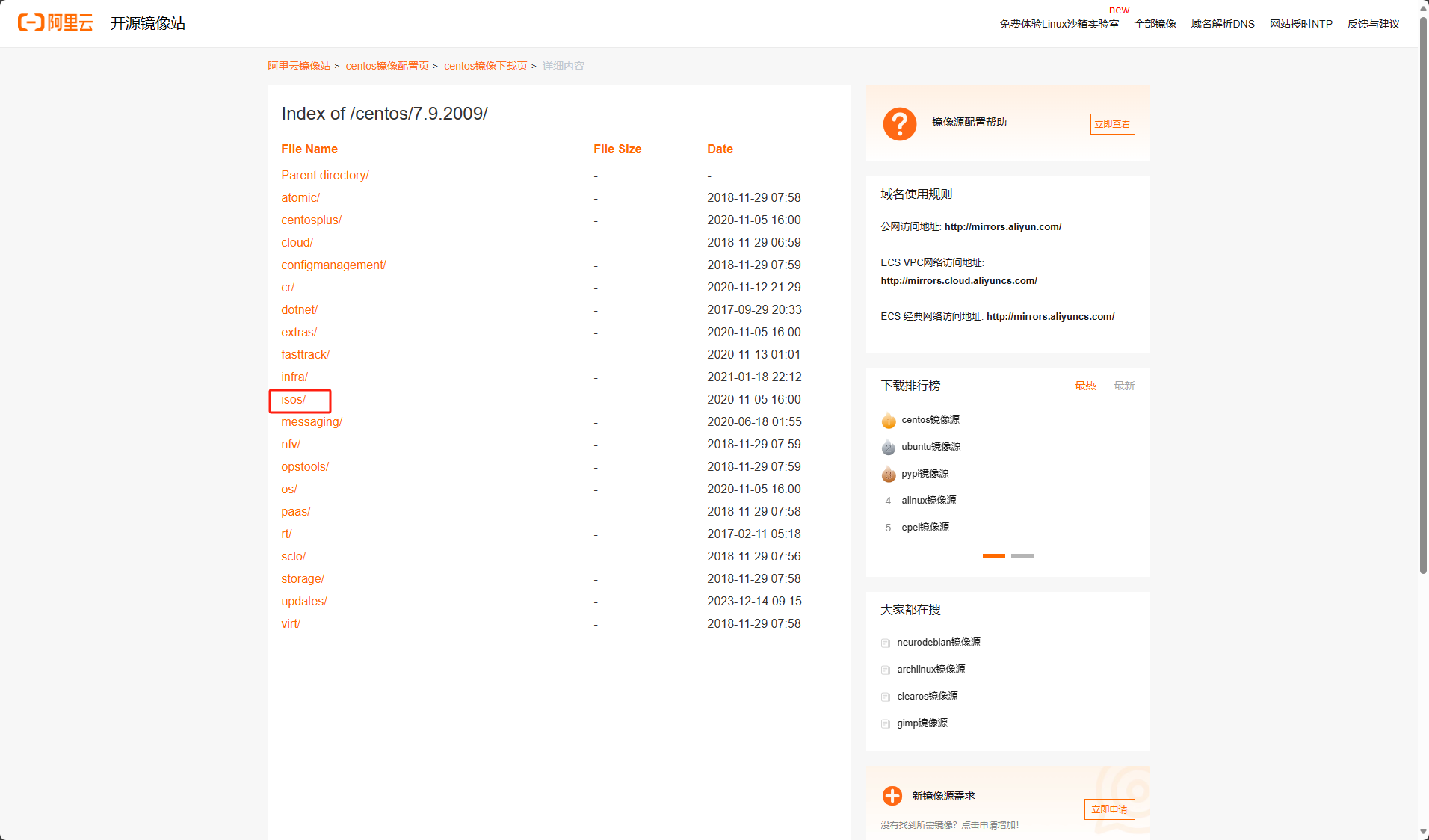Open the storage/ directory
Image resolution: width=1429 pixels, height=840 pixels.
(303, 578)
